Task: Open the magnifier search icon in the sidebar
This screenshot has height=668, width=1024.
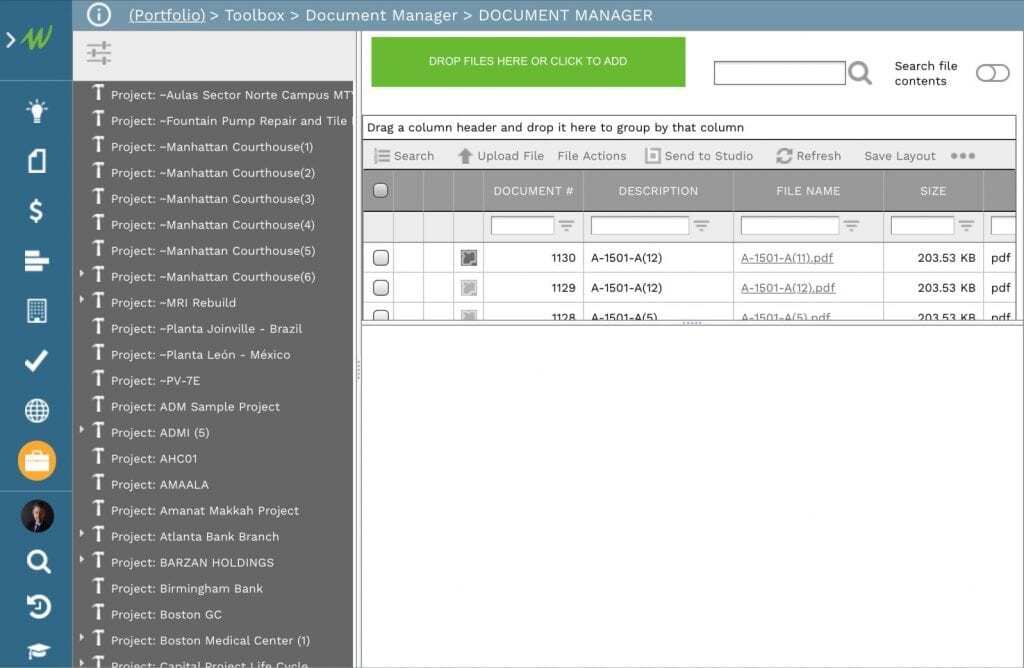Action: 39,562
